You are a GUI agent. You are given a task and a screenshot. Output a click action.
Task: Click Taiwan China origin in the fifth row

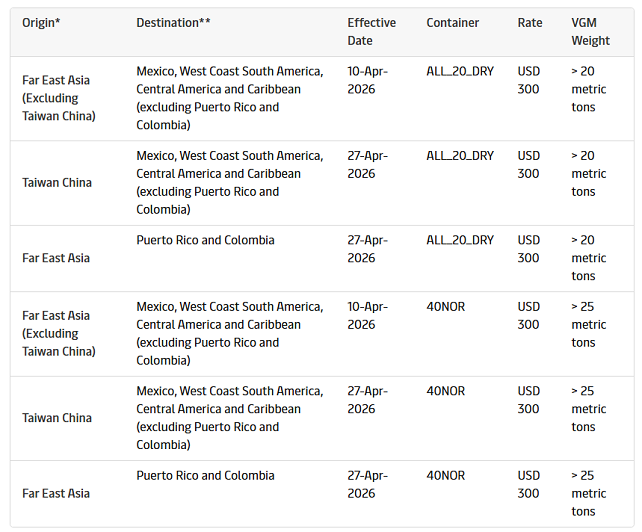click(x=57, y=418)
